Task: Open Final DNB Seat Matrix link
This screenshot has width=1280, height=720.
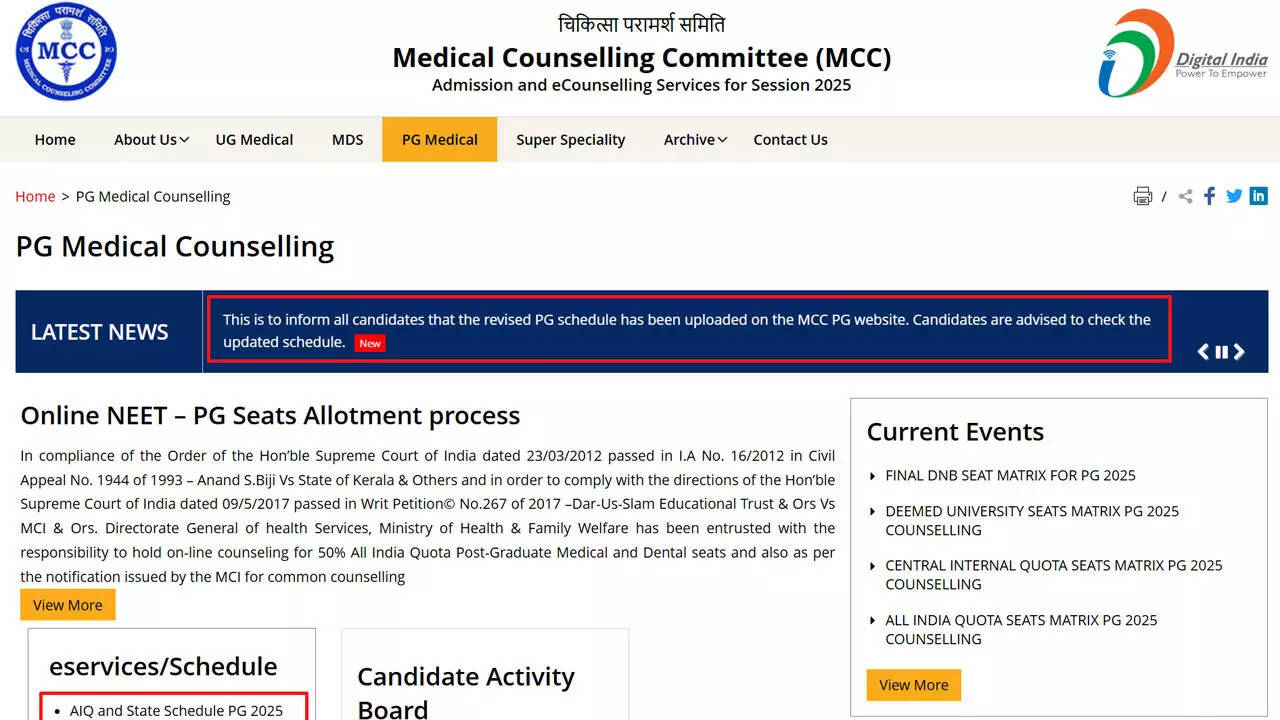Action: point(1010,476)
